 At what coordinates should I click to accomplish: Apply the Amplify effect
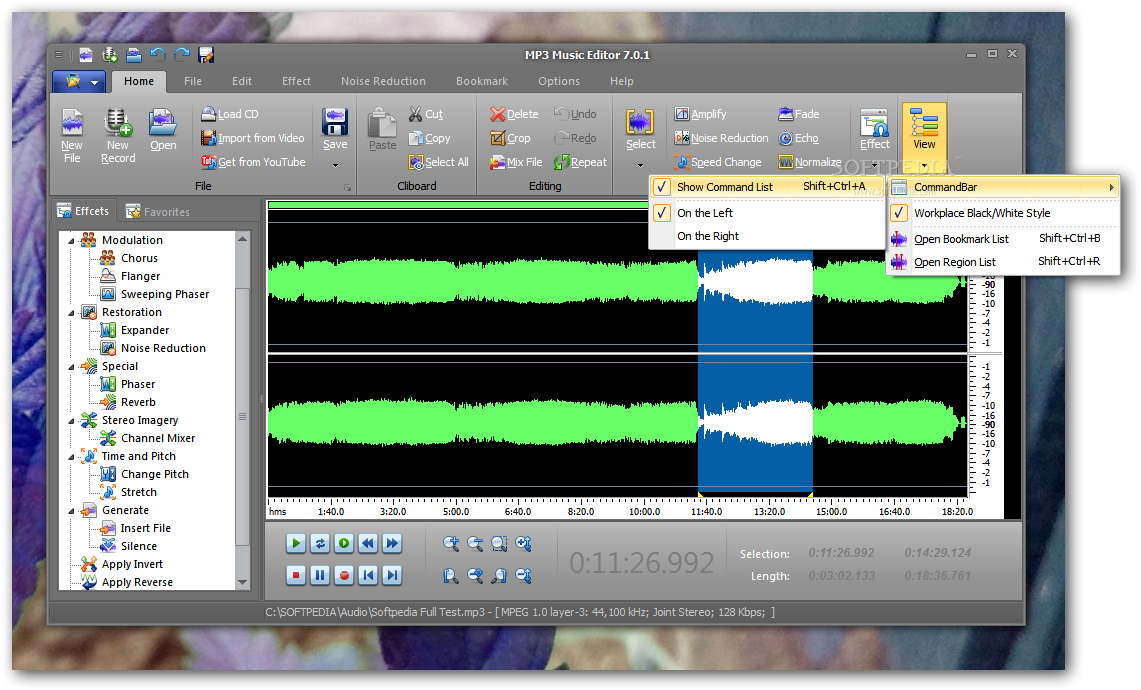point(701,114)
